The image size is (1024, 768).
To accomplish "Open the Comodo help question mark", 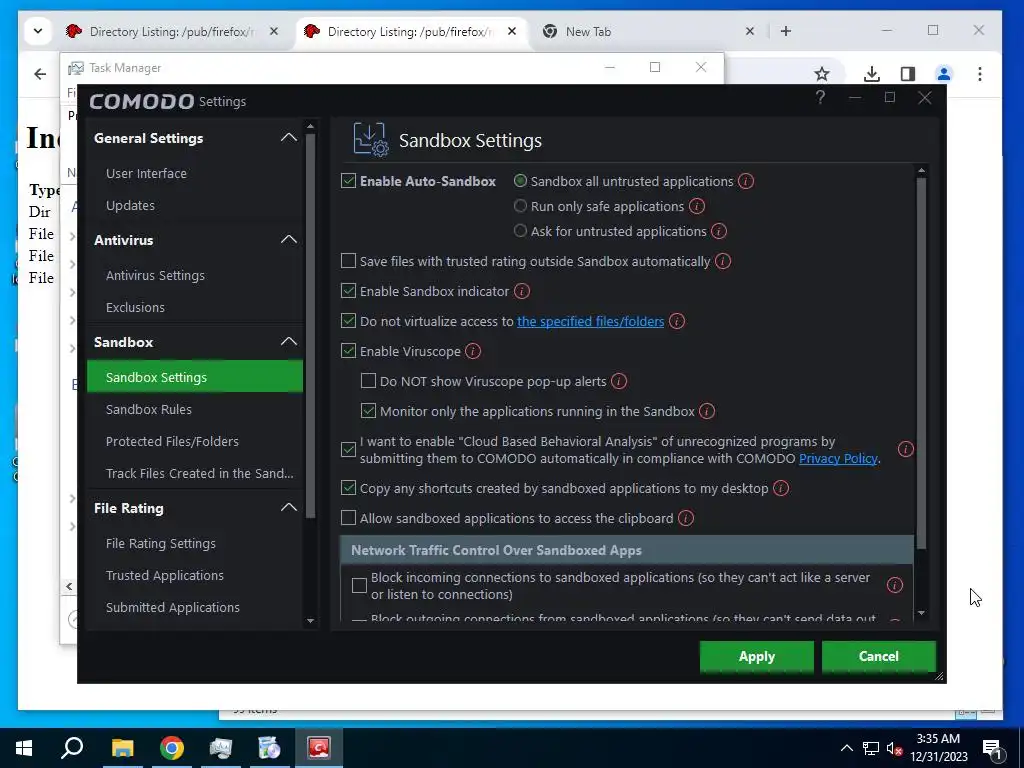I will 820,98.
